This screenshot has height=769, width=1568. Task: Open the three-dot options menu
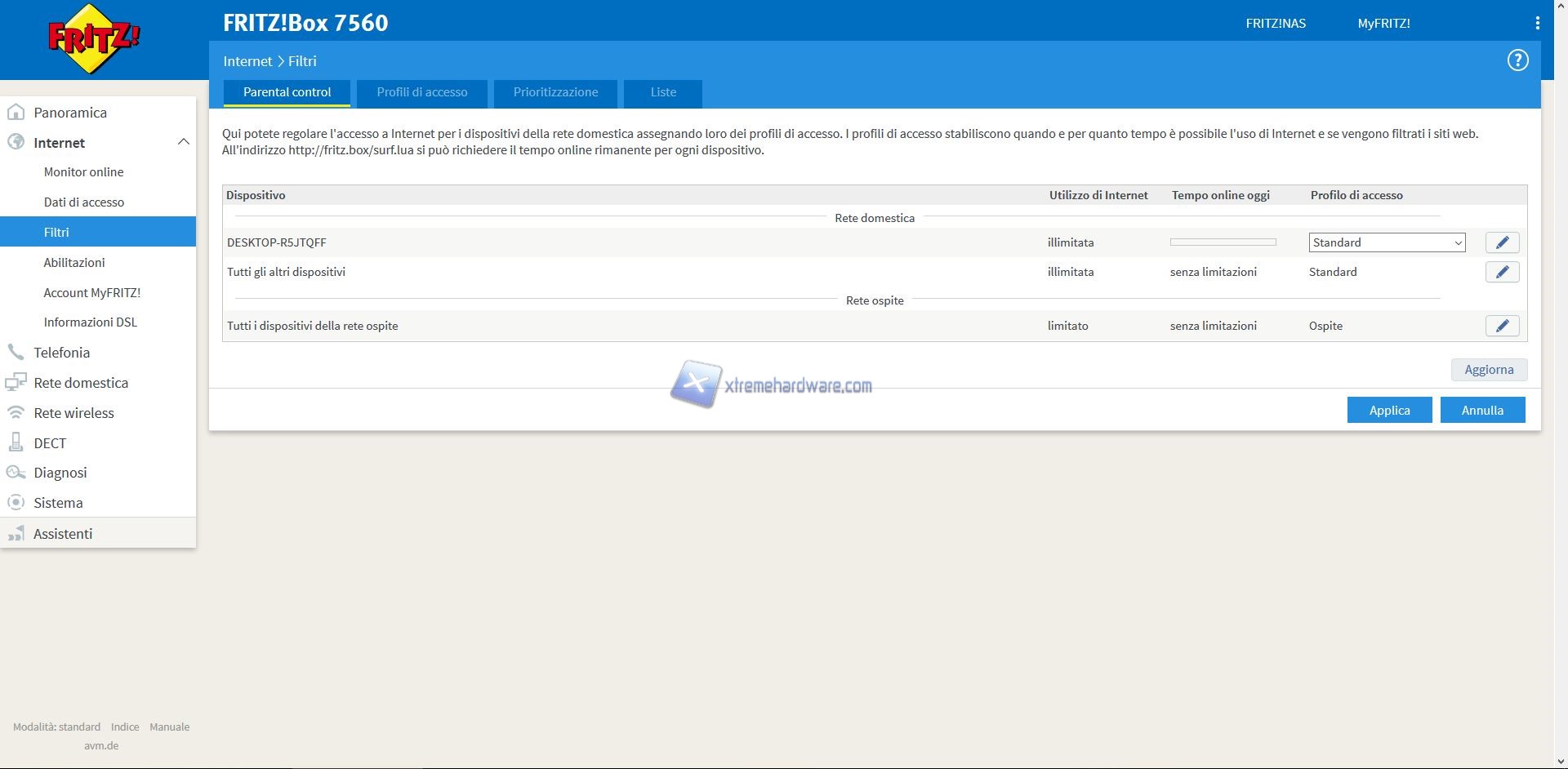[x=1537, y=24]
